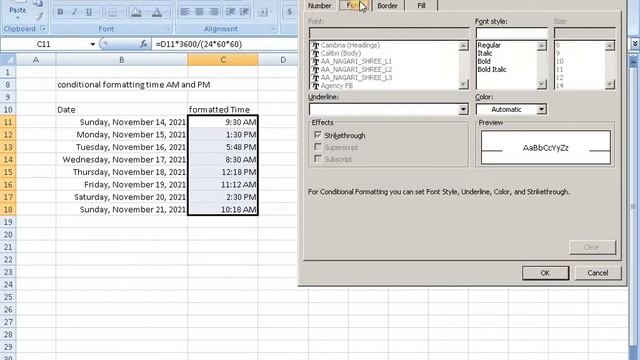Click the Clear button in dialog
This screenshot has height=360, width=640.
592,247
